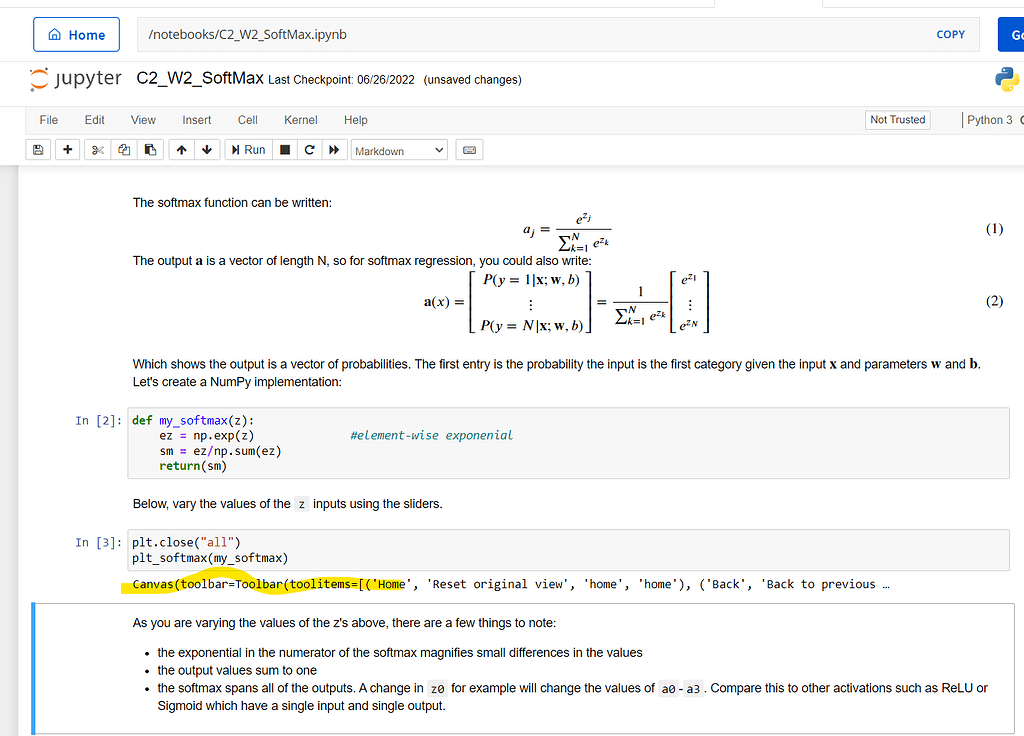
Task: Open the File menu
Action: point(48,119)
